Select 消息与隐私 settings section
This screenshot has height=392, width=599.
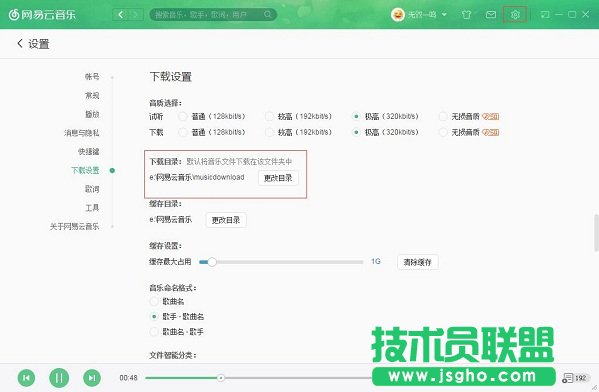pyautogui.click(x=81, y=133)
